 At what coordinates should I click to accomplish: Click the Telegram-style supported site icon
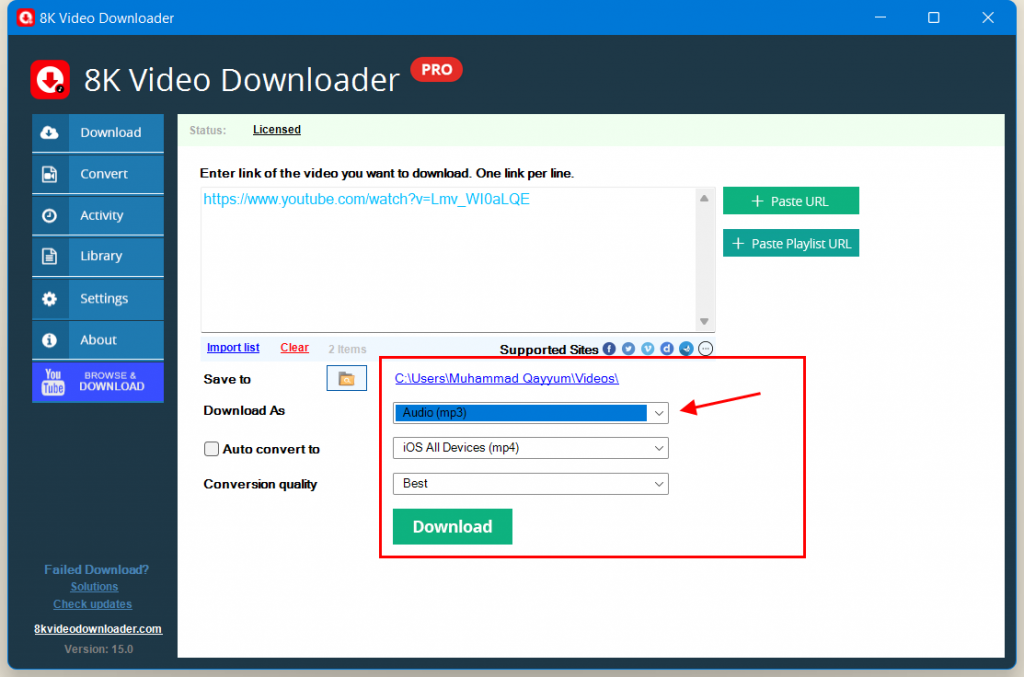686,349
